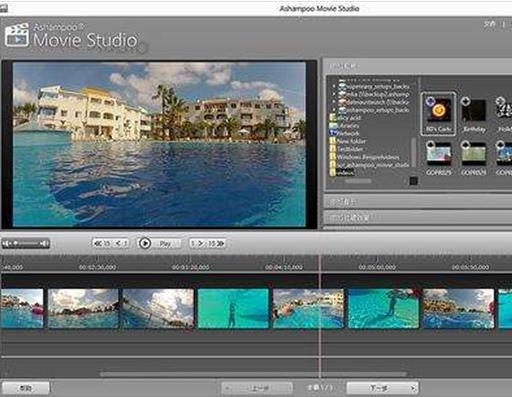The height and width of the screenshot is (397, 512).
Task: Click the mute speaker icon beside volume slider
Action: click(6, 244)
